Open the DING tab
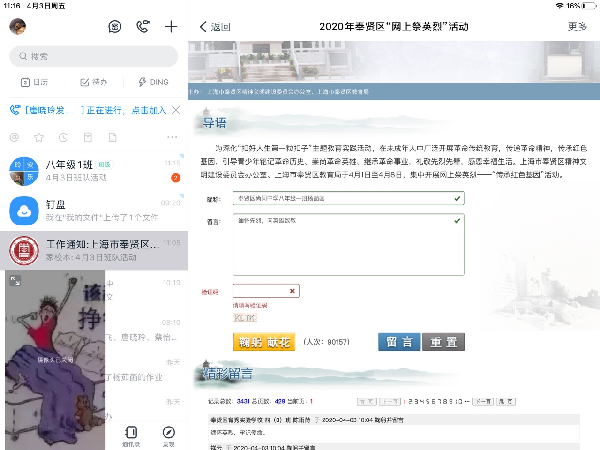Viewport: 600px width, 450px height. (153, 82)
